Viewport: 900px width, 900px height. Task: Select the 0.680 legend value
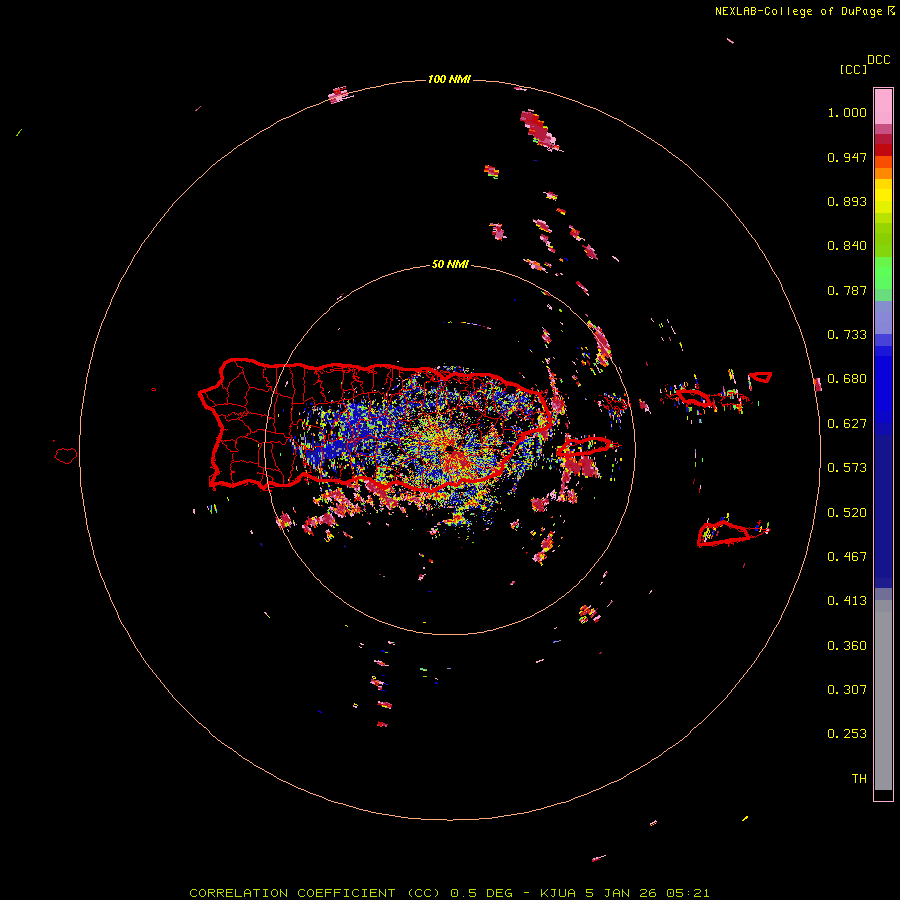[847, 379]
